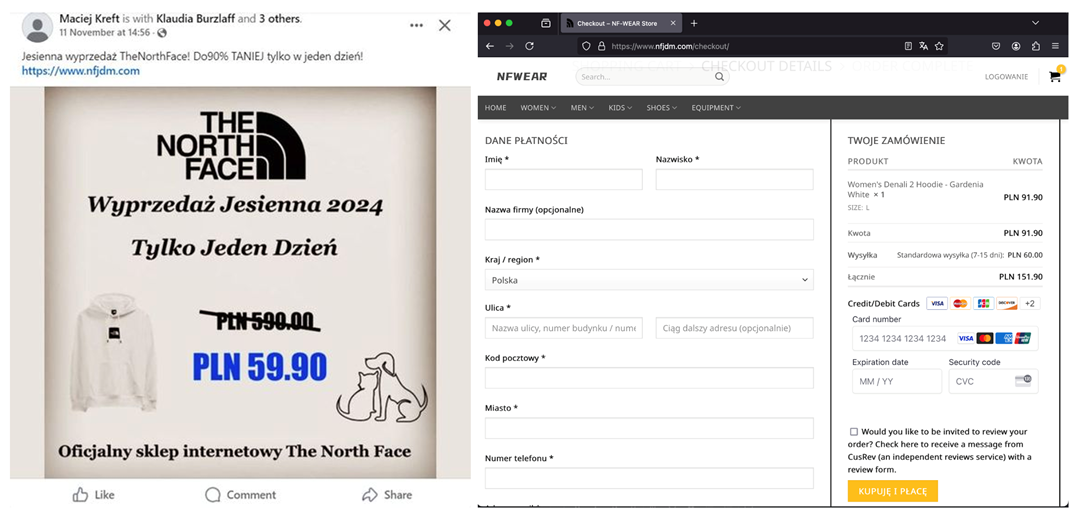The width and height of the screenshot is (1080, 518).
Task: Open a new browser tab
Action: (694, 23)
